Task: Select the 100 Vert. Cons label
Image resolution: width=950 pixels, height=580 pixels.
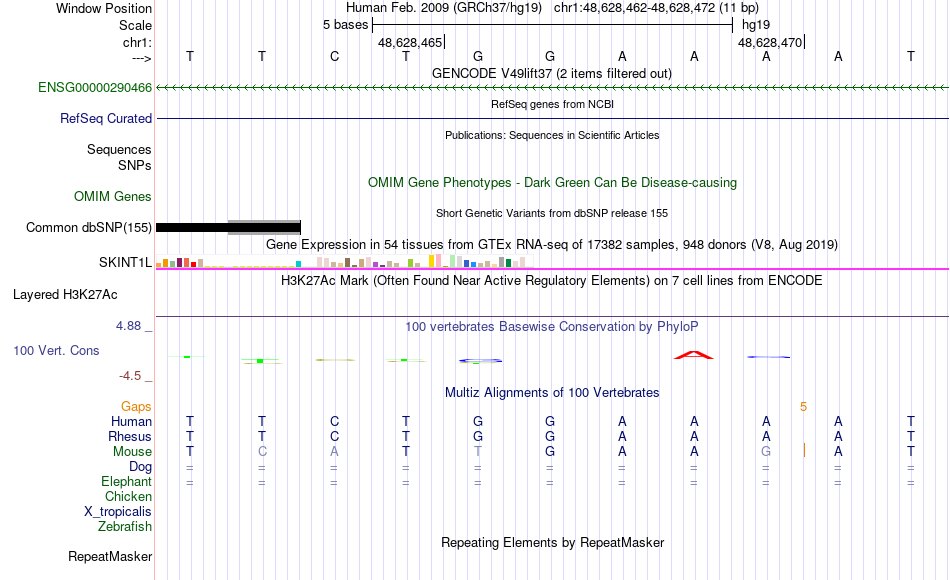Action: click(x=56, y=350)
